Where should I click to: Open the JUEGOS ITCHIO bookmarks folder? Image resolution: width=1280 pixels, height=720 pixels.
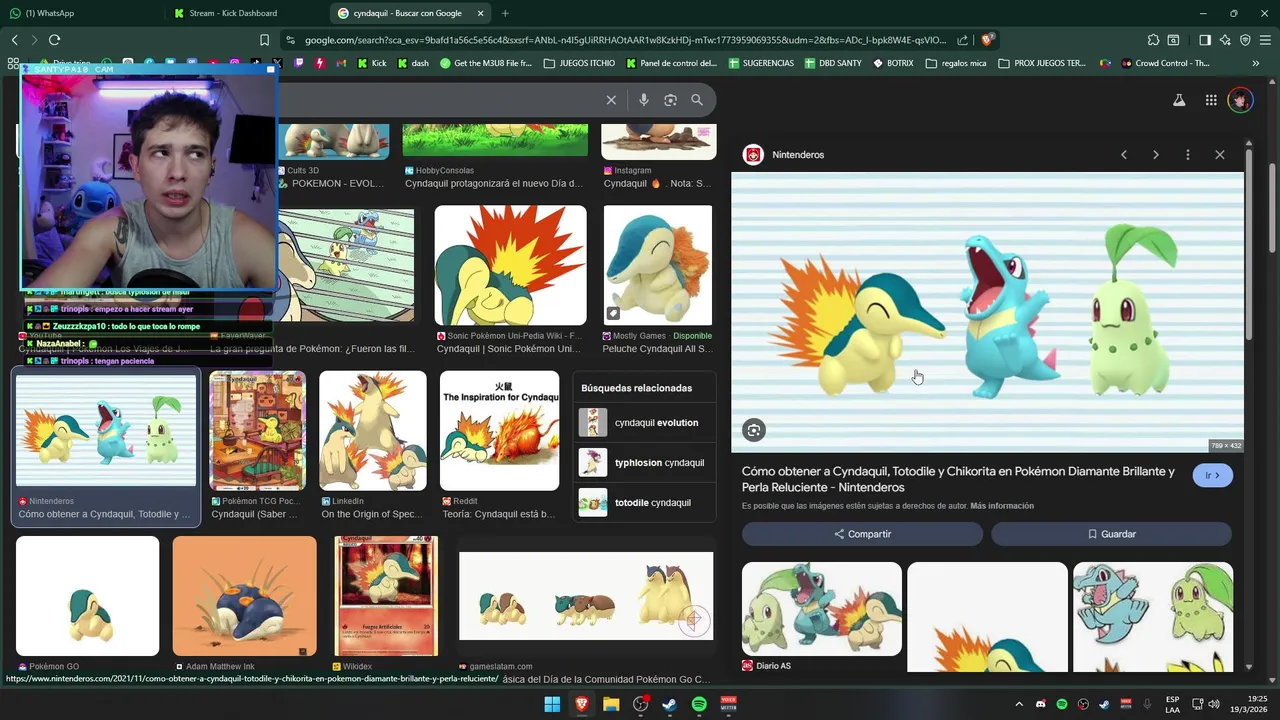tap(579, 63)
